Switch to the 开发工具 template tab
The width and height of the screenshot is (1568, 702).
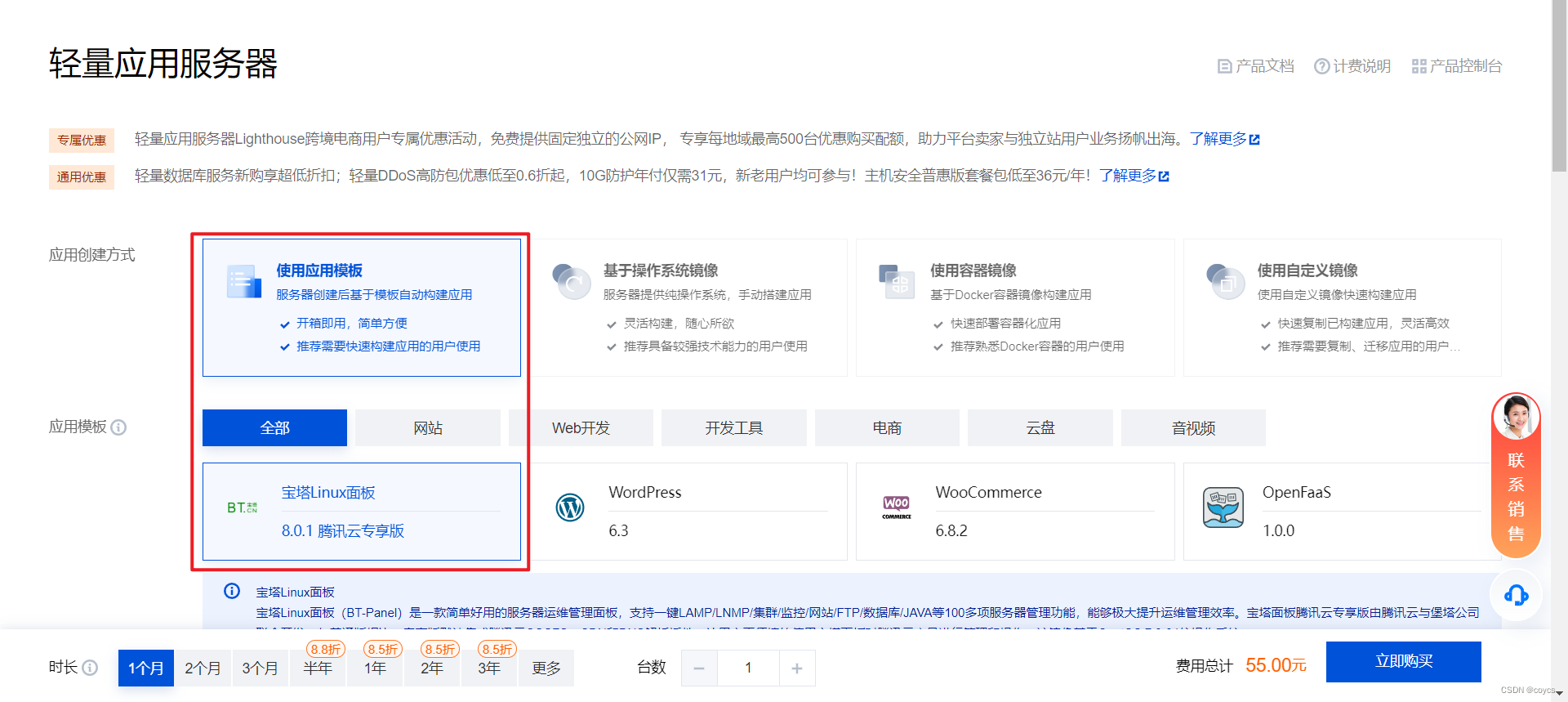(734, 428)
